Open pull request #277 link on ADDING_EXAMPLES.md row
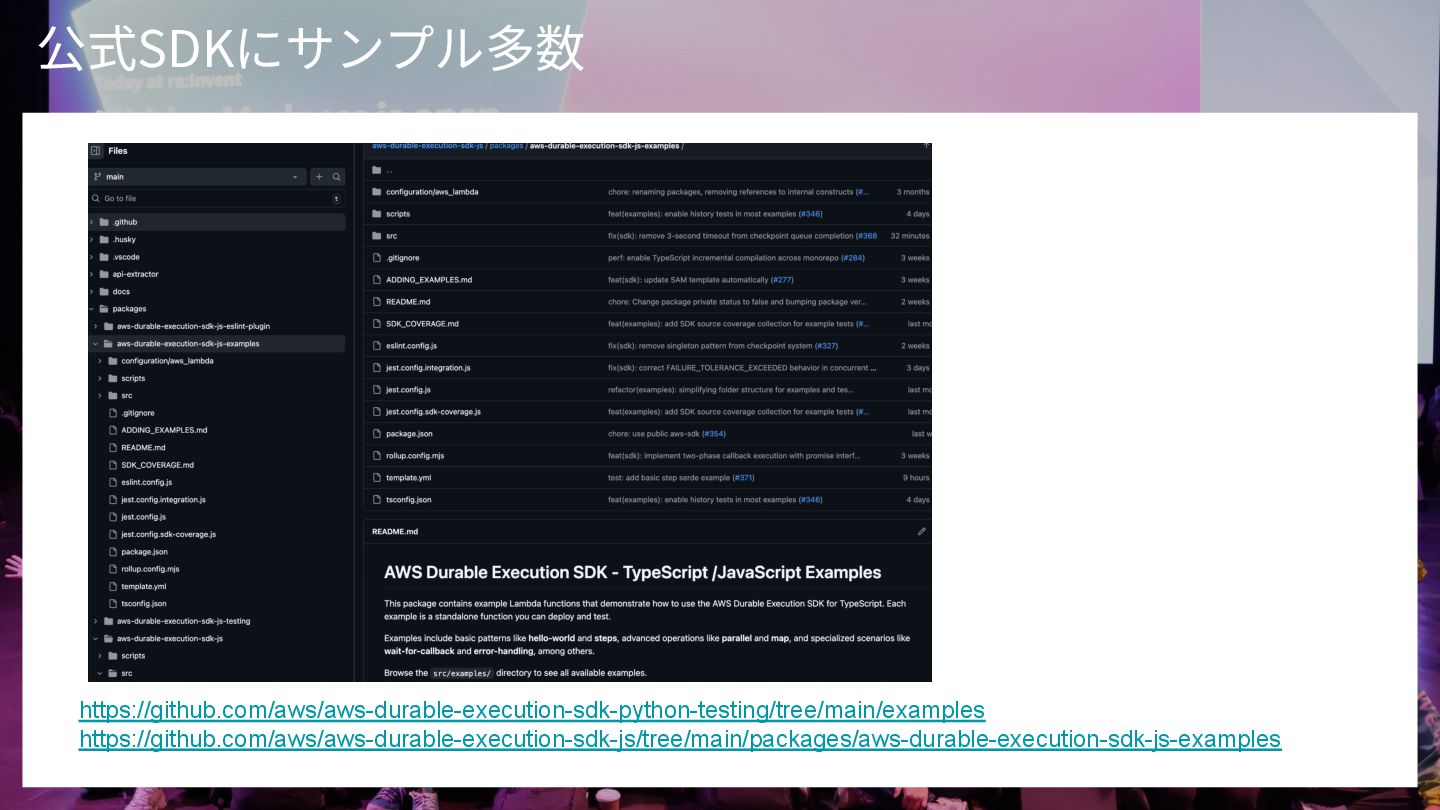Viewport: 1440px width, 810px height. pos(781,280)
